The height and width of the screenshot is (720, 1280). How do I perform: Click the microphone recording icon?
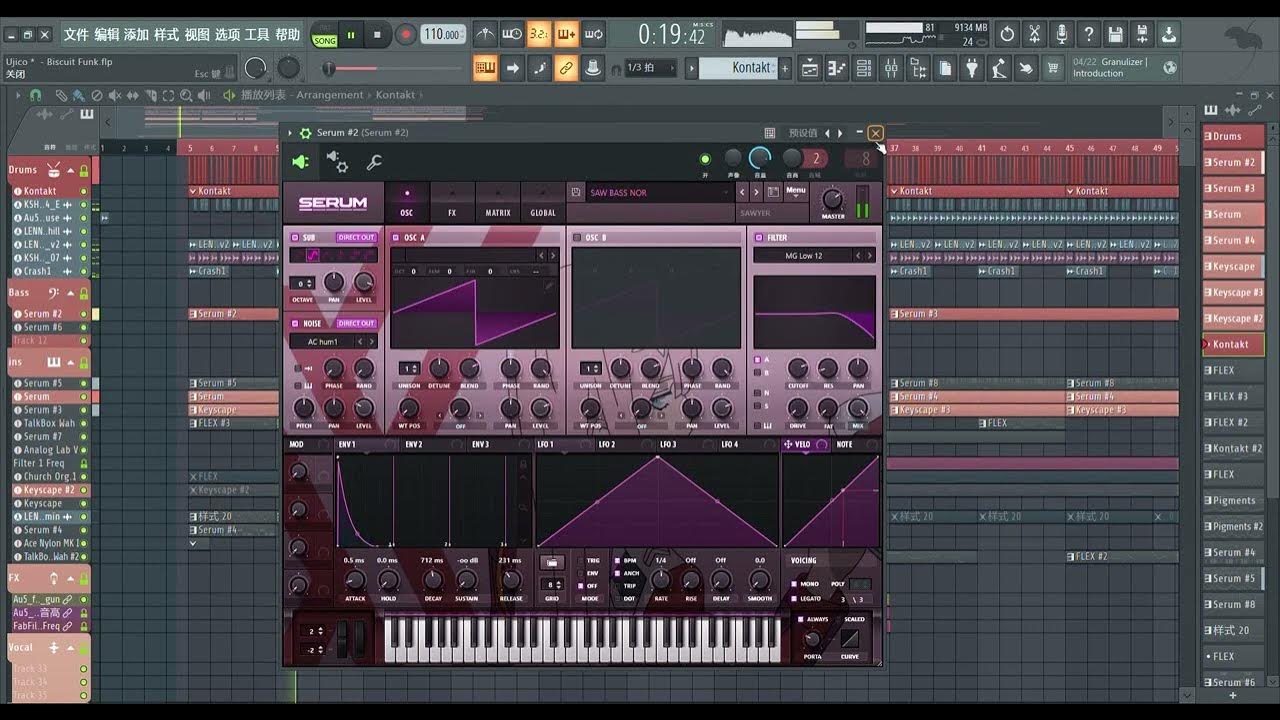(x=1062, y=34)
